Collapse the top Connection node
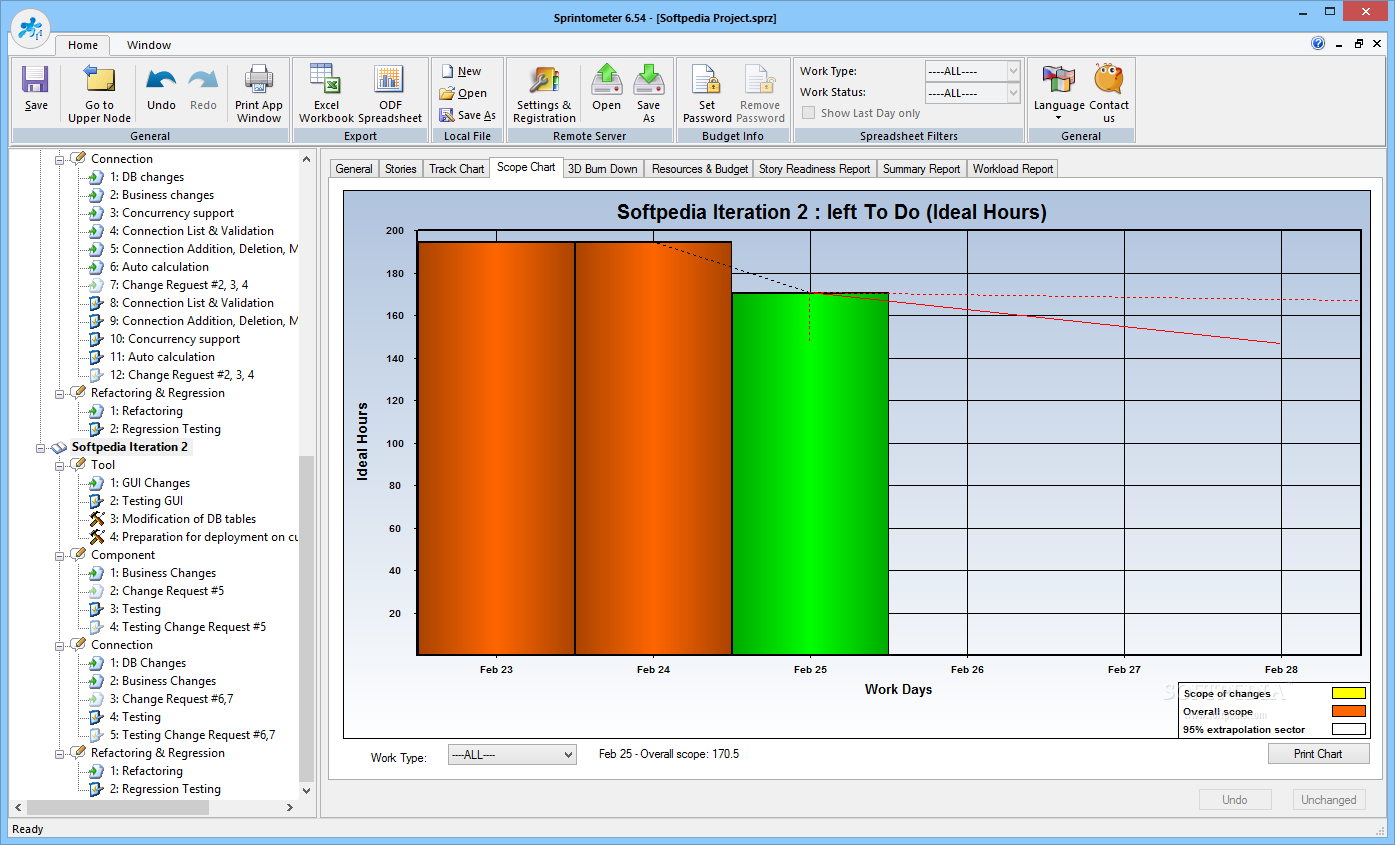The height and width of the screenshot is (845, 1395). 59,159
